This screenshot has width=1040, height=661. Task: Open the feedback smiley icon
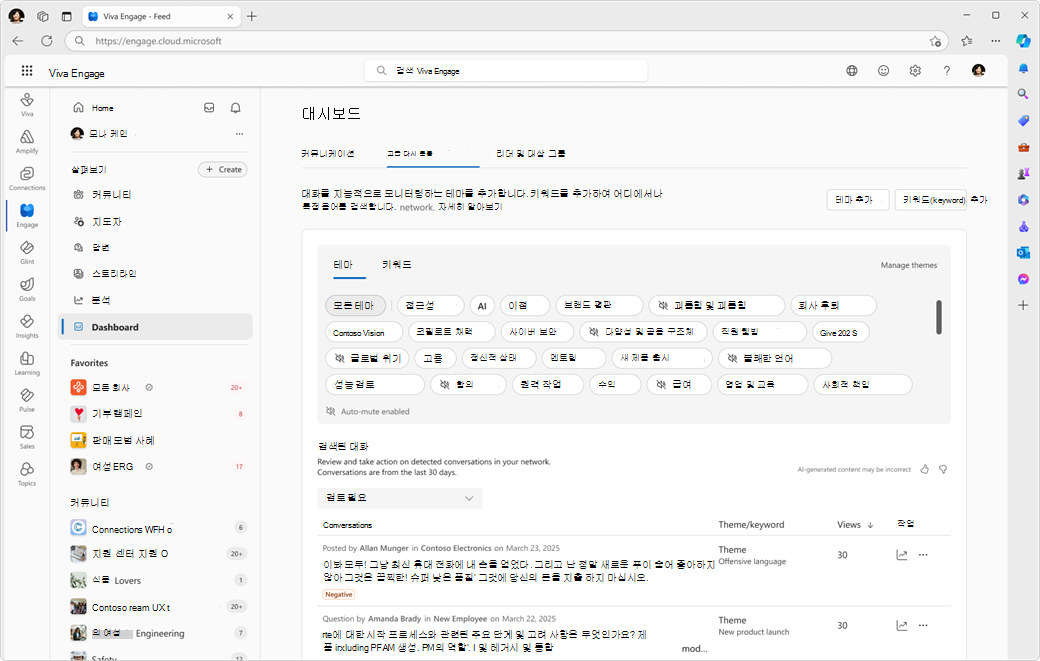click(x=883, y=70)
